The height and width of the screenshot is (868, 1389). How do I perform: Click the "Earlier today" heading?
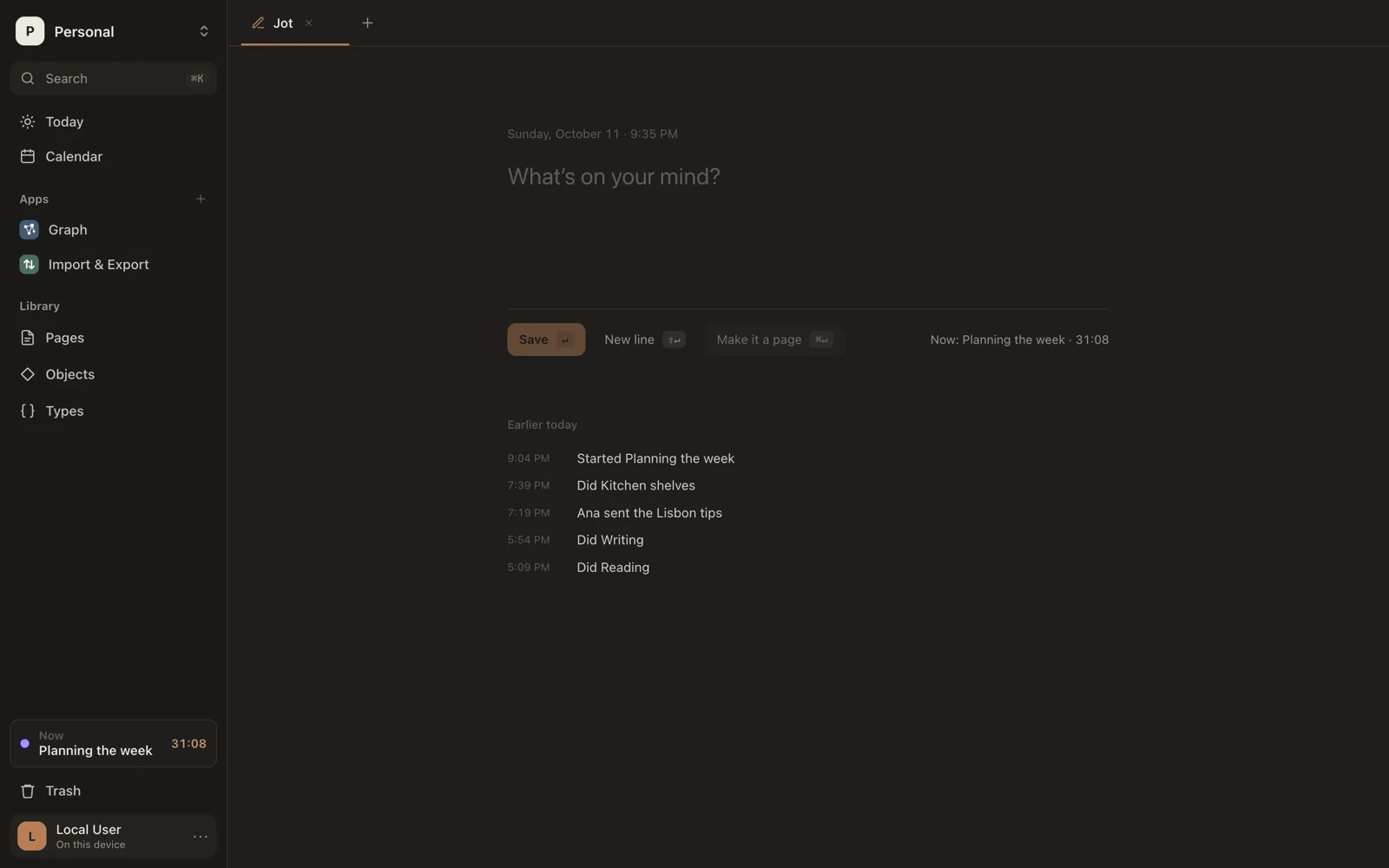(542, 424)
